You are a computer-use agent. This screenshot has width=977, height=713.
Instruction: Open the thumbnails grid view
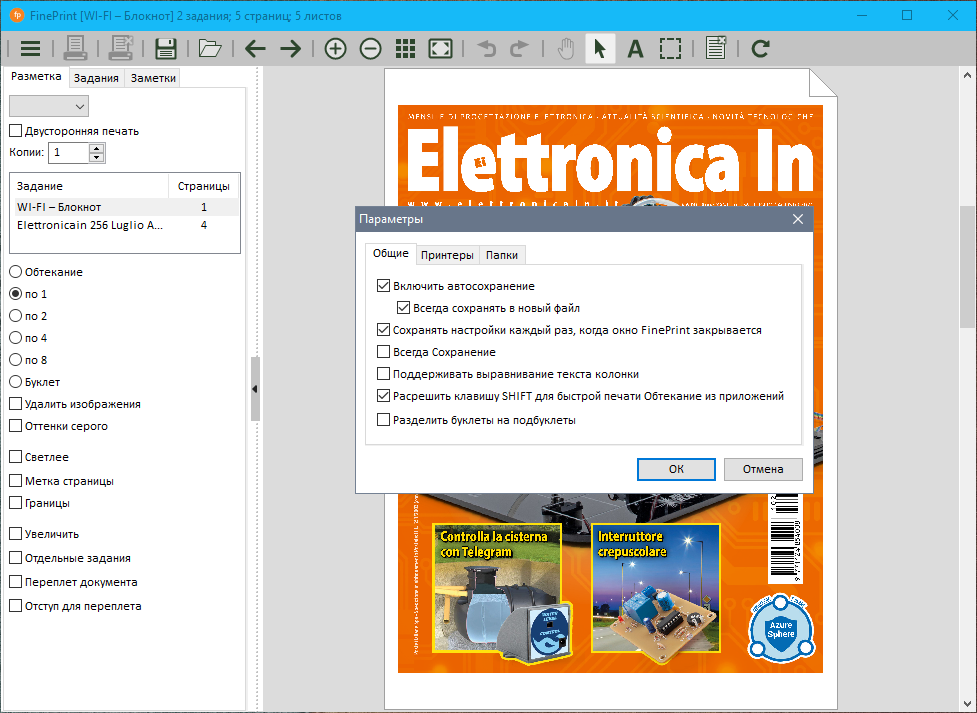[405, 48]
